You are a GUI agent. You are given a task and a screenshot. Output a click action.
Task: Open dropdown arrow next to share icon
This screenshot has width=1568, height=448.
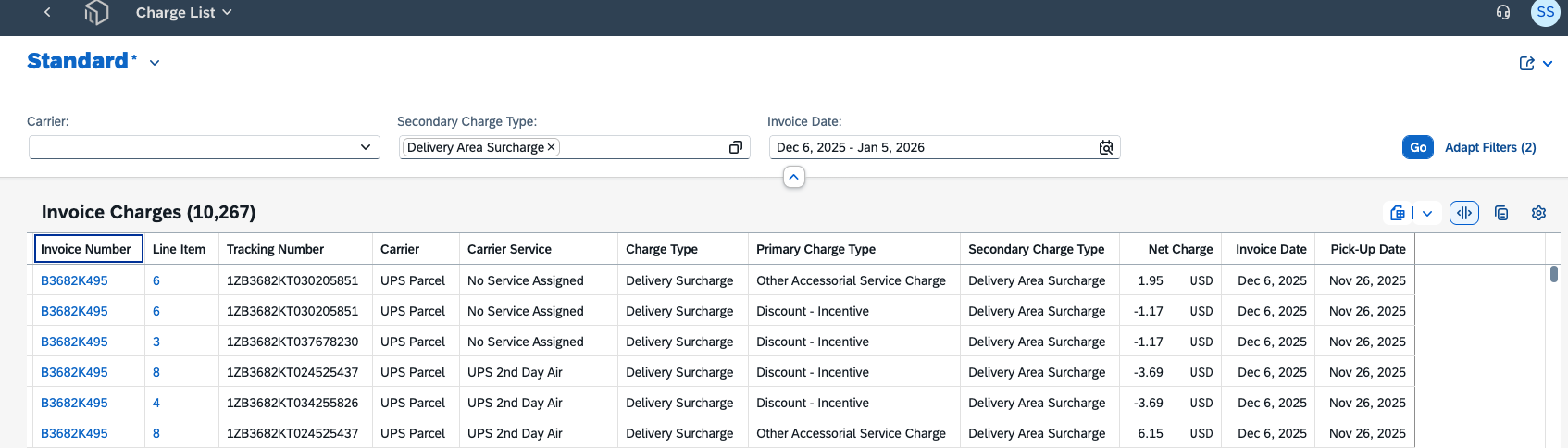[x=1548, y=63]
